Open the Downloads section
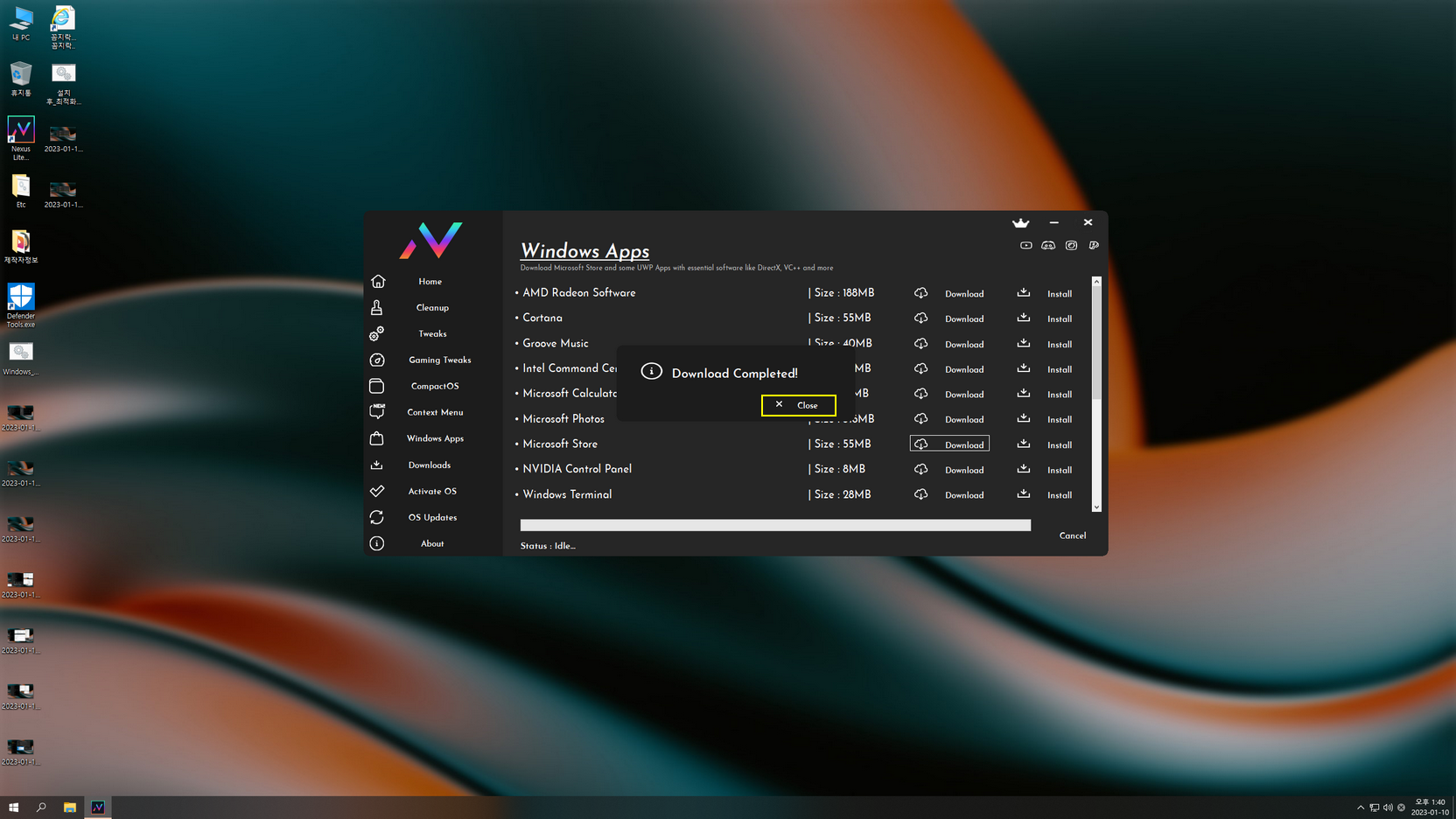 [430, 465]
